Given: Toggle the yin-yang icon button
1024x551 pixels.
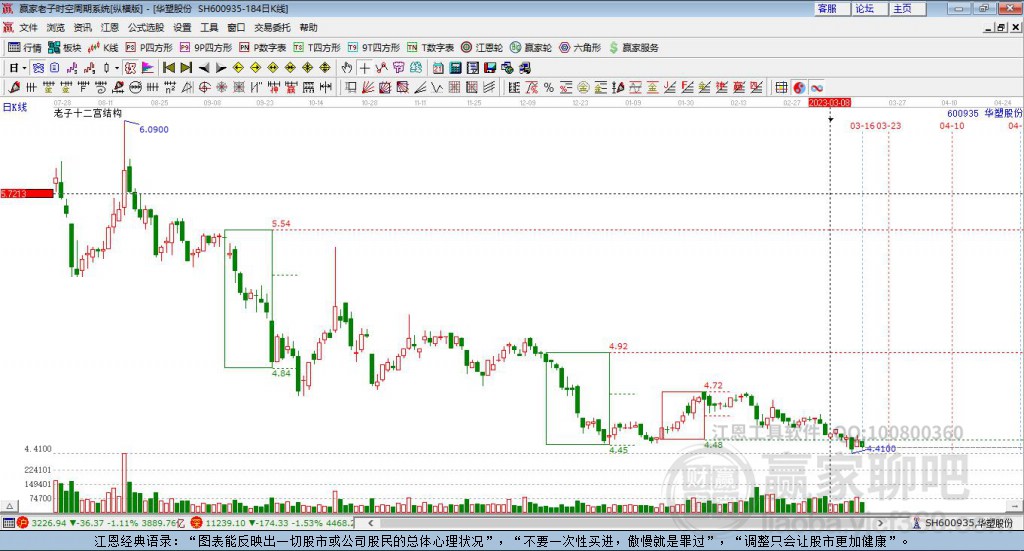Looking at the screenshot, I should coord(799,87).
